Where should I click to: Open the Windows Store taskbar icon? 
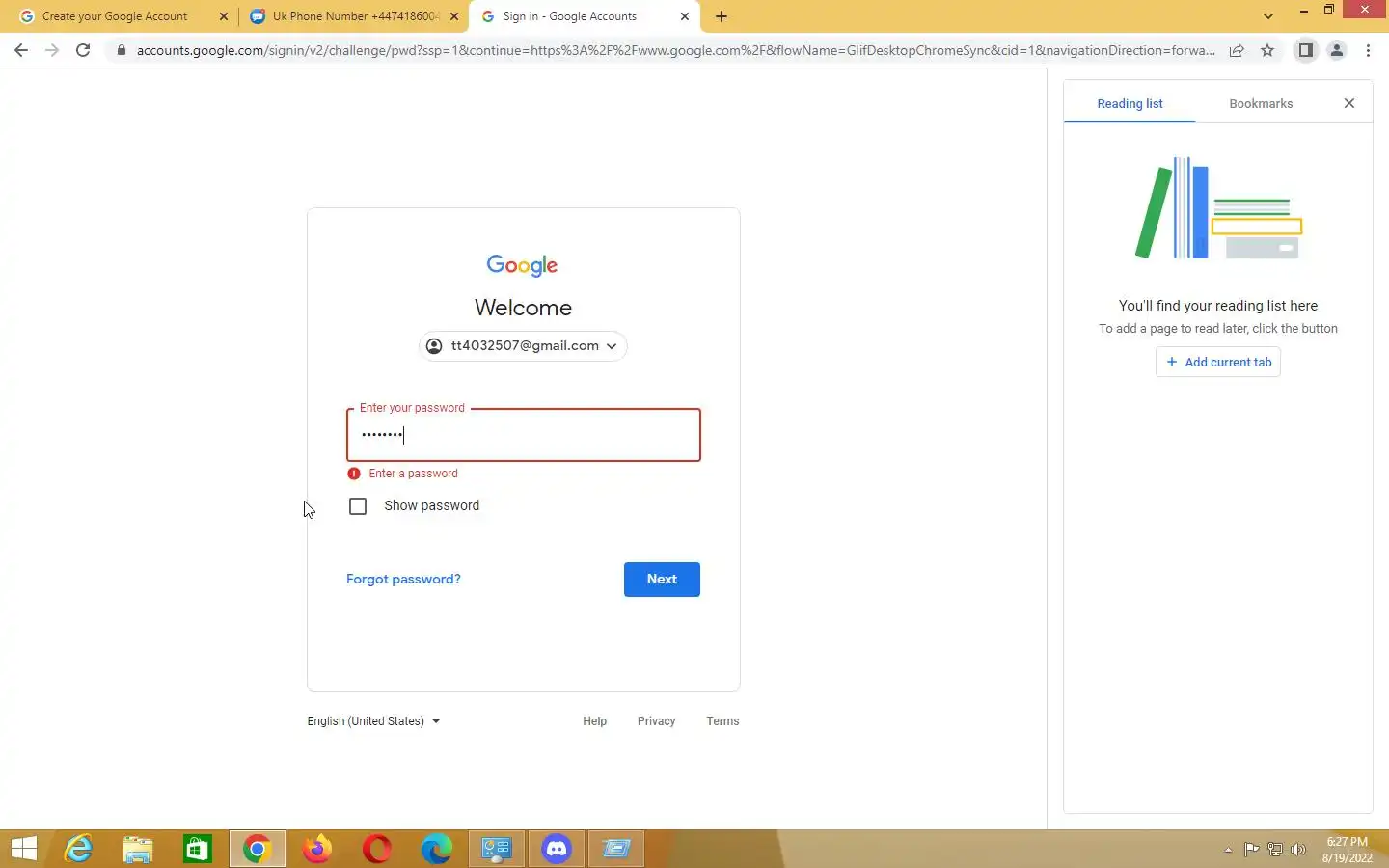pos(198,849)
